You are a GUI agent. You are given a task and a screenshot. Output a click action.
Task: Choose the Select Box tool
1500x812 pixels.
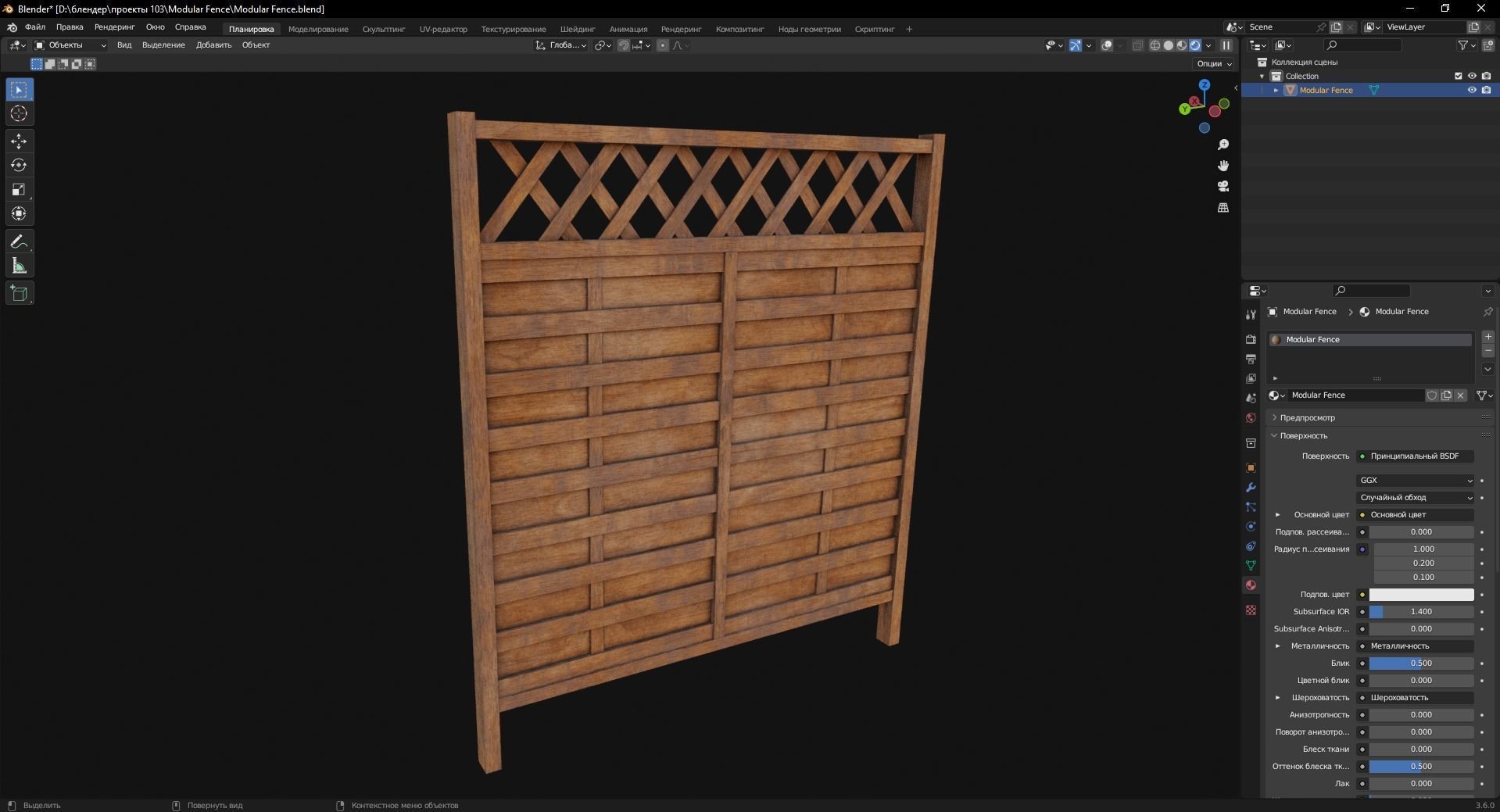tap(19, 90)
